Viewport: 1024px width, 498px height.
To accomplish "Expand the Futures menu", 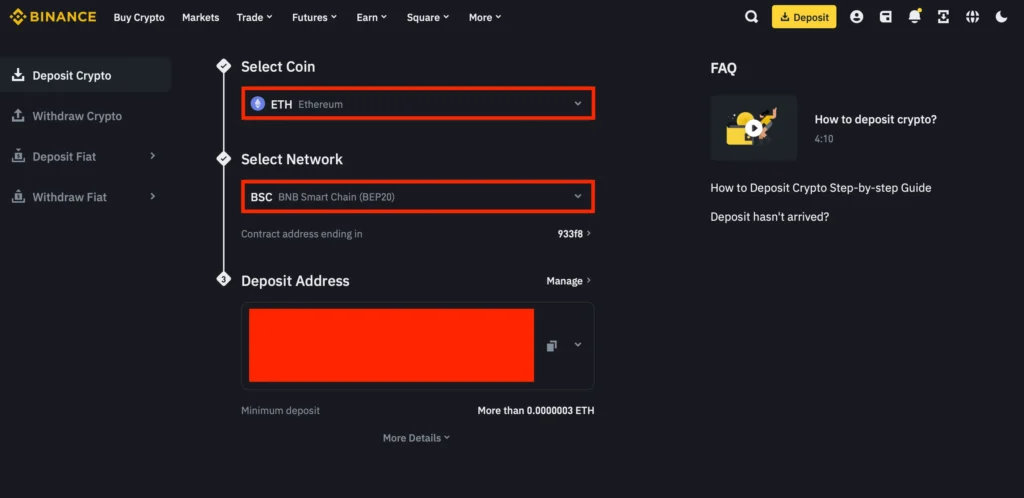I will click(x=314, y=18).
